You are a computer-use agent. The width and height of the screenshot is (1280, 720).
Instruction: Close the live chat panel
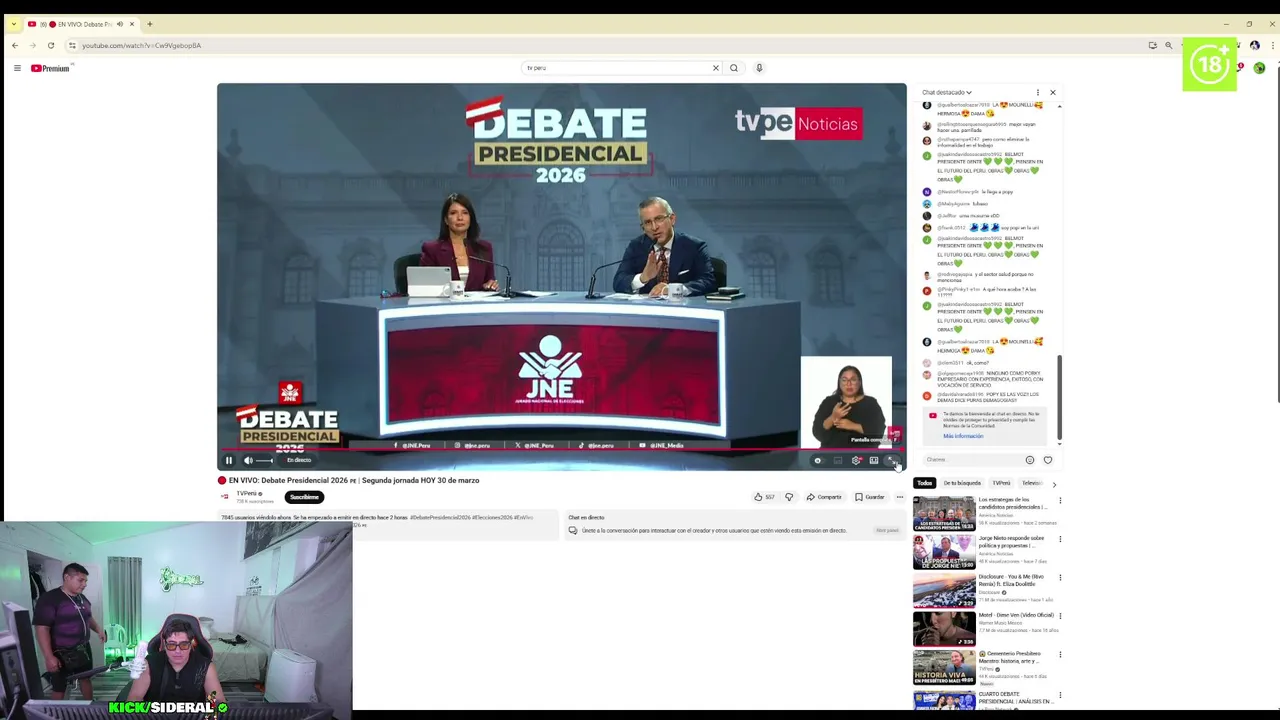pyautogui.click(x=1052, y=92)
